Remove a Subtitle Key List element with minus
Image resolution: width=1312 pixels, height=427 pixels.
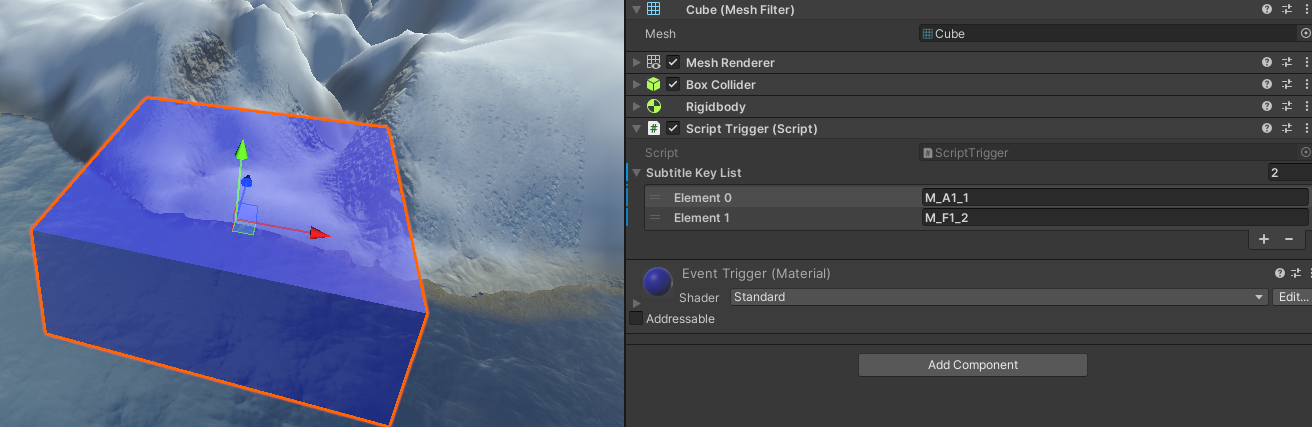coord(1289,239)
